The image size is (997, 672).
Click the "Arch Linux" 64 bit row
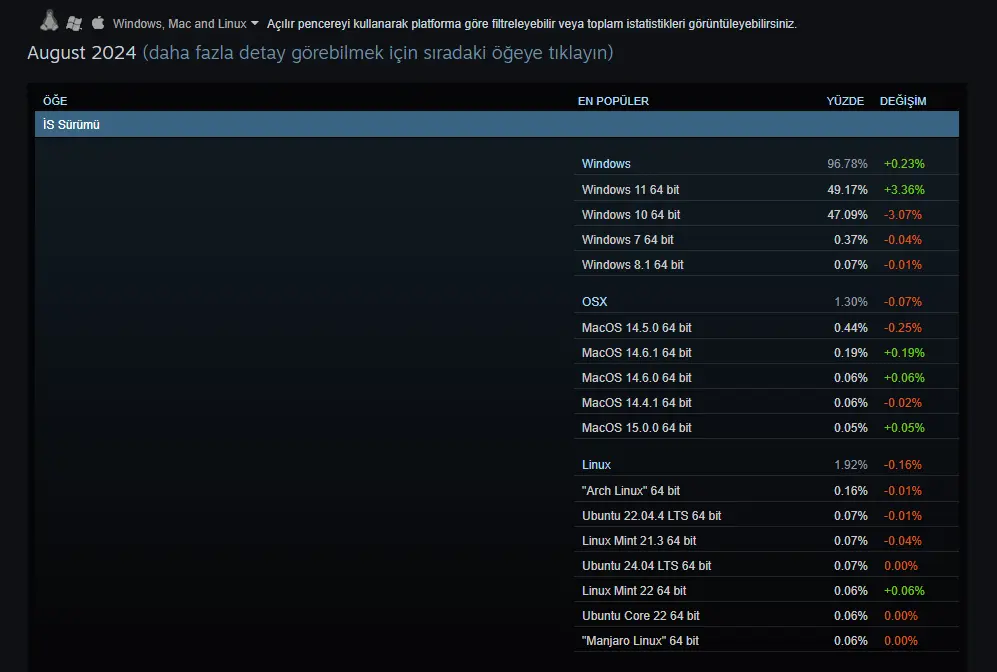(766, 490)
